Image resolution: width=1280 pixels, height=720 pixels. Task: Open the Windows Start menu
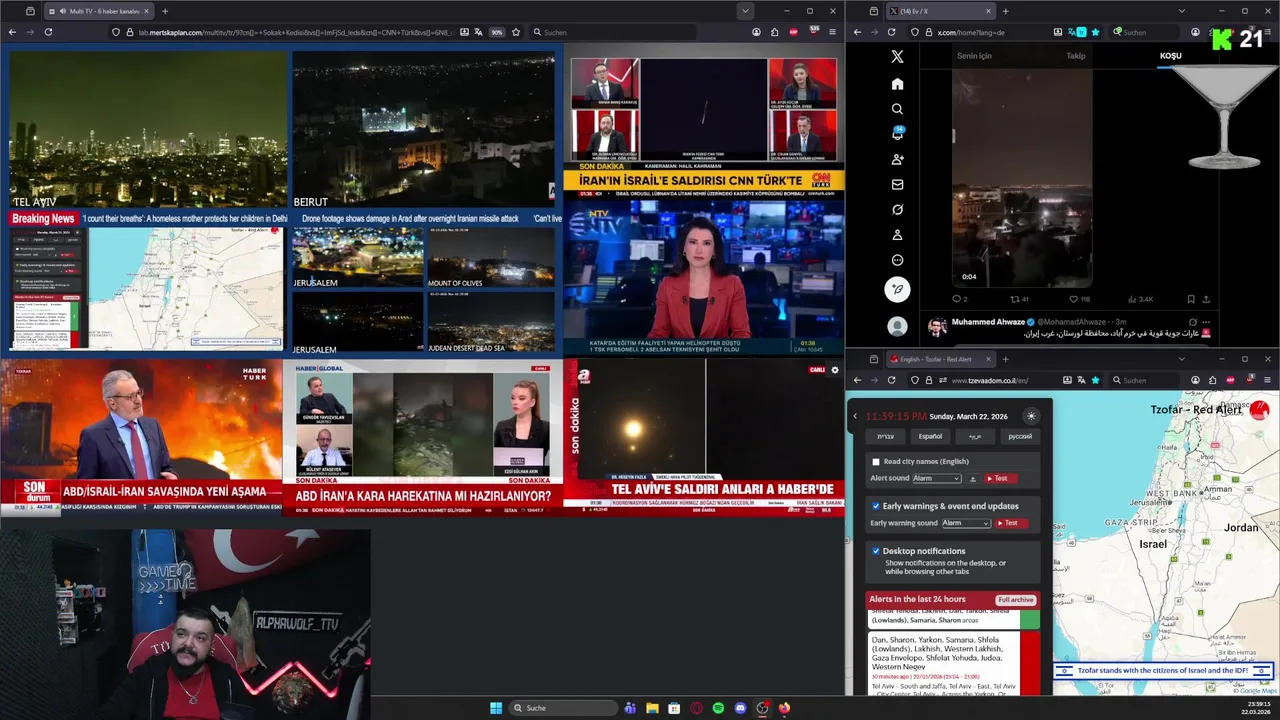point(496,708)
